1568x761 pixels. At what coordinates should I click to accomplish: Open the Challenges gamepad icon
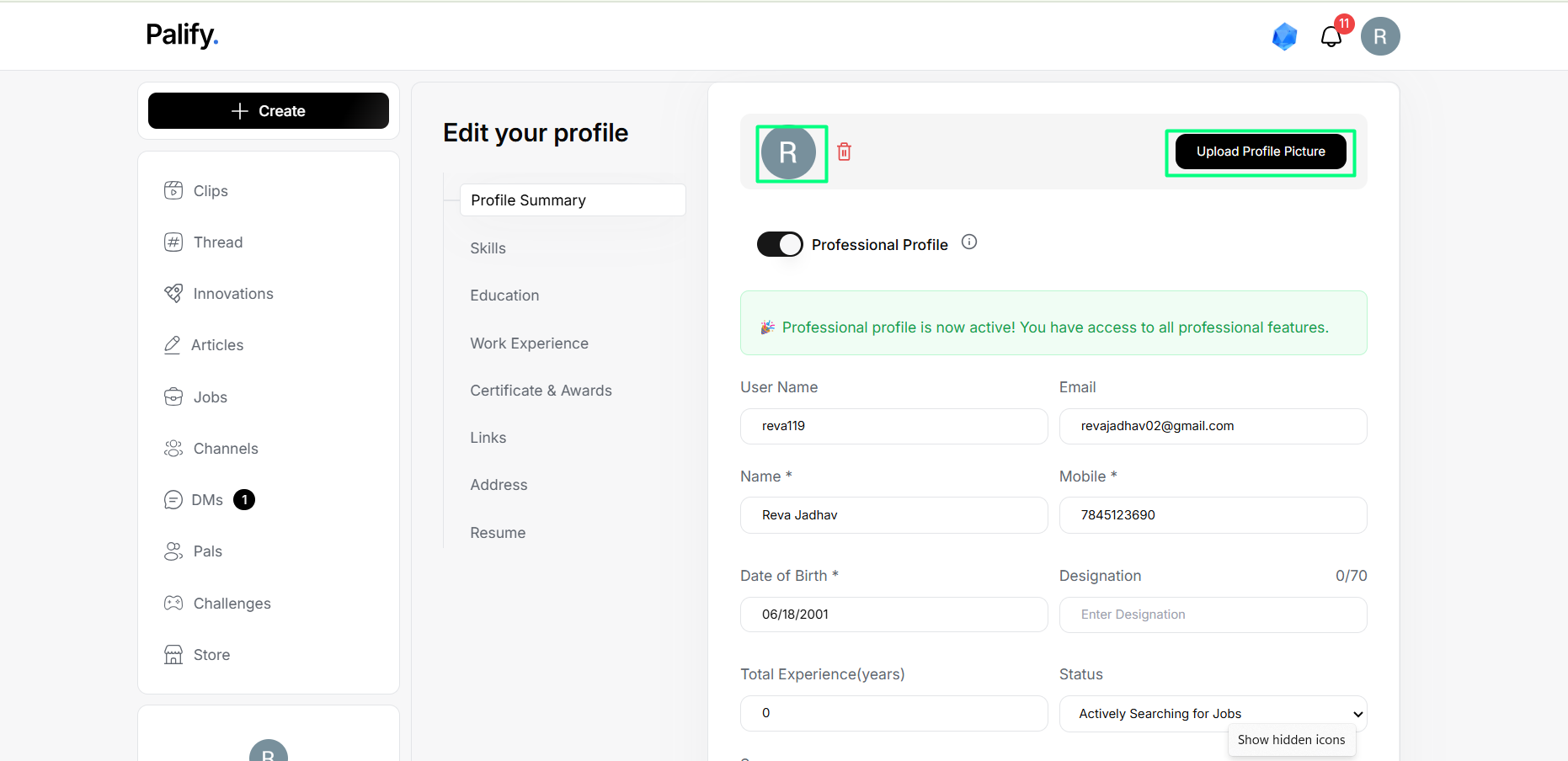173,603
